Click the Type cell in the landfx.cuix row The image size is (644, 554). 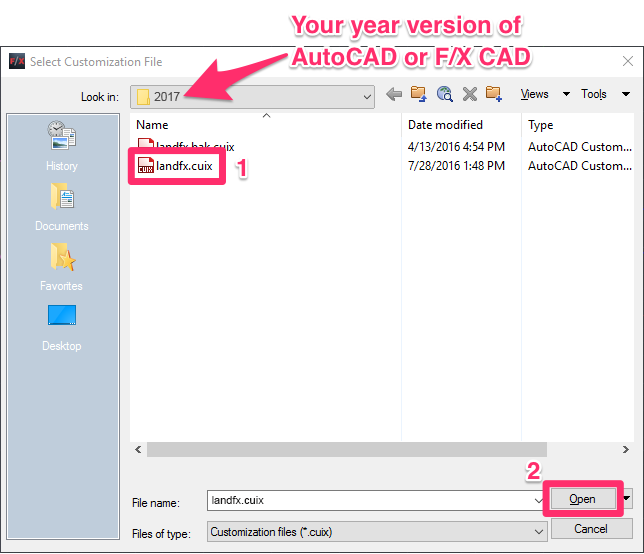(580, 166)
